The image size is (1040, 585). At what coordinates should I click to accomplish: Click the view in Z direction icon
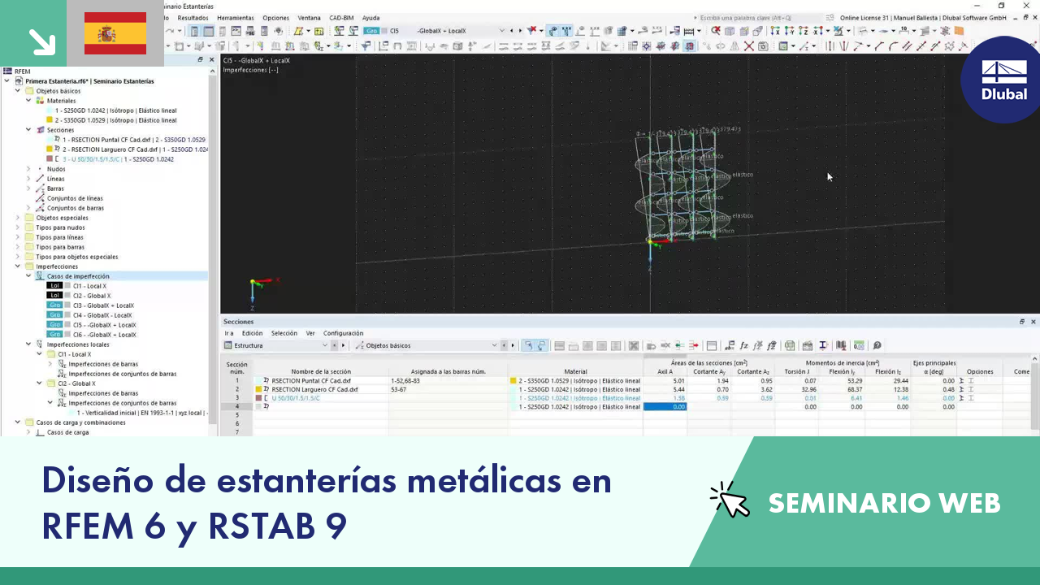pyautogui.click(x=803, y=31)
